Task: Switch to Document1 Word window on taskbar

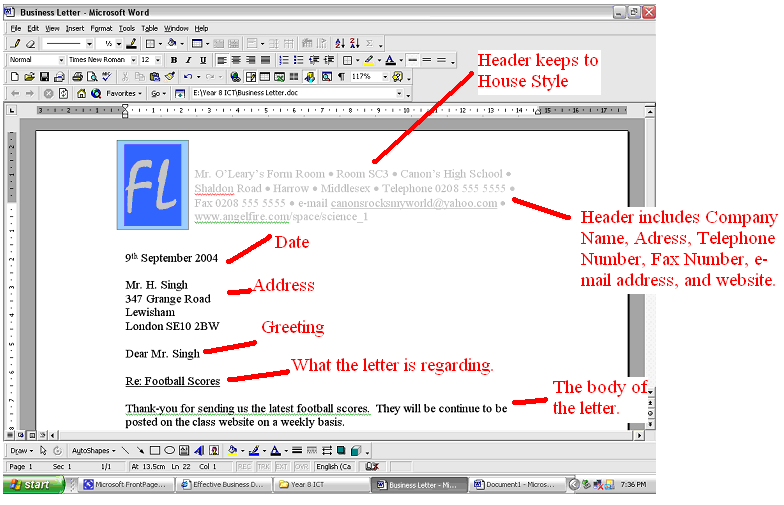Action: pyautogui.click(x=518, y=484)
